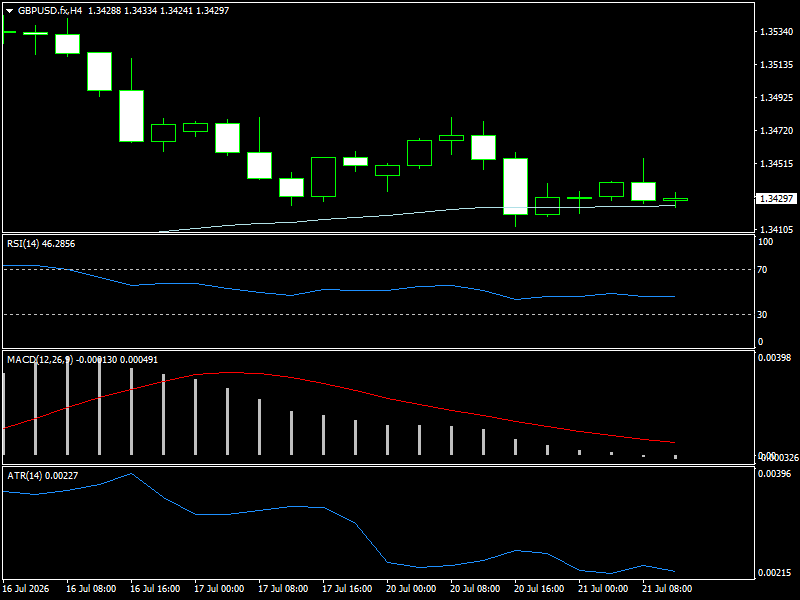Click the tall white candle at 20 Jul 16:00

click(515, 186)
